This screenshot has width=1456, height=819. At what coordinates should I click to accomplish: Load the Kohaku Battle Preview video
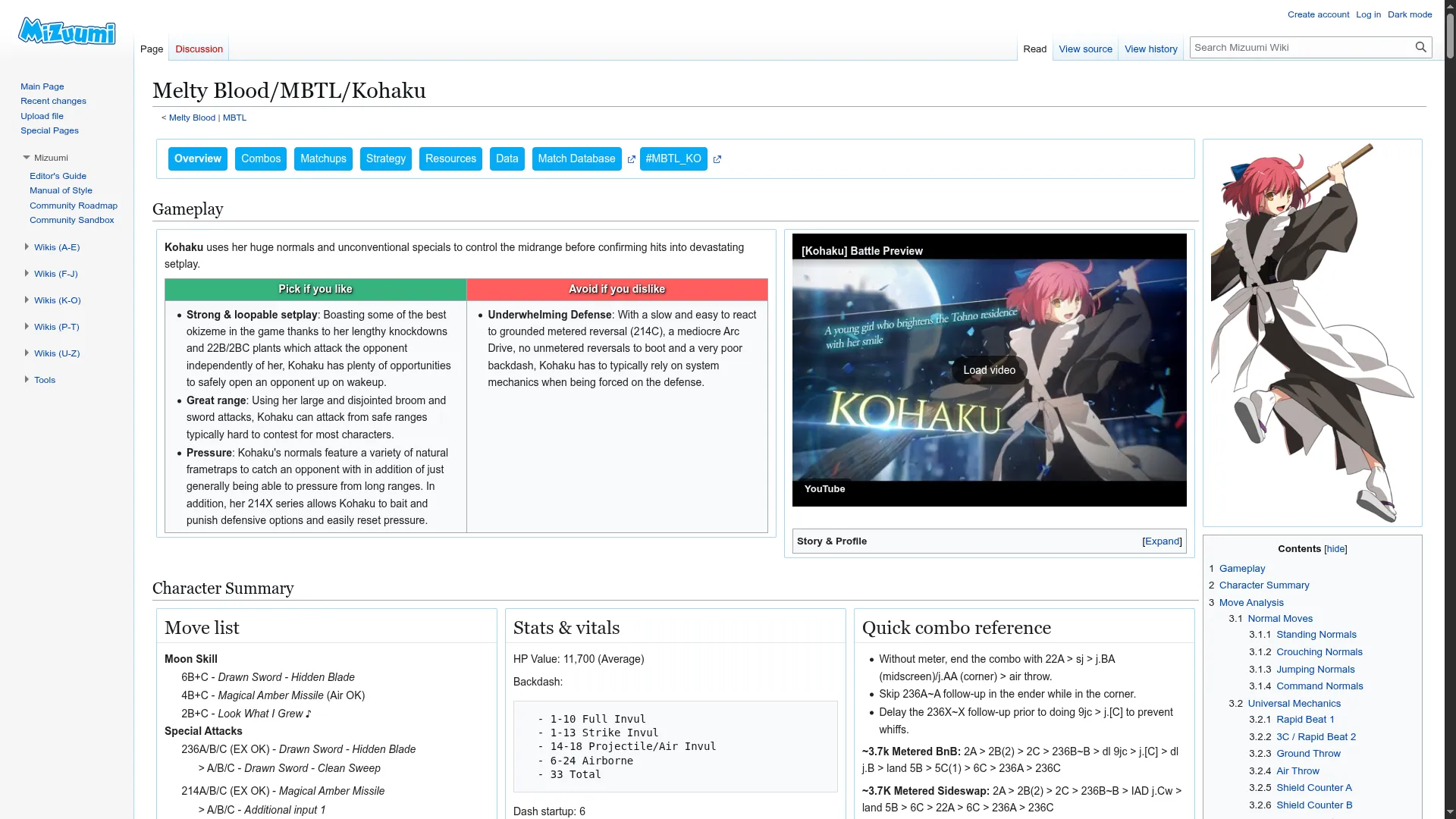click(x=989, y=370)
